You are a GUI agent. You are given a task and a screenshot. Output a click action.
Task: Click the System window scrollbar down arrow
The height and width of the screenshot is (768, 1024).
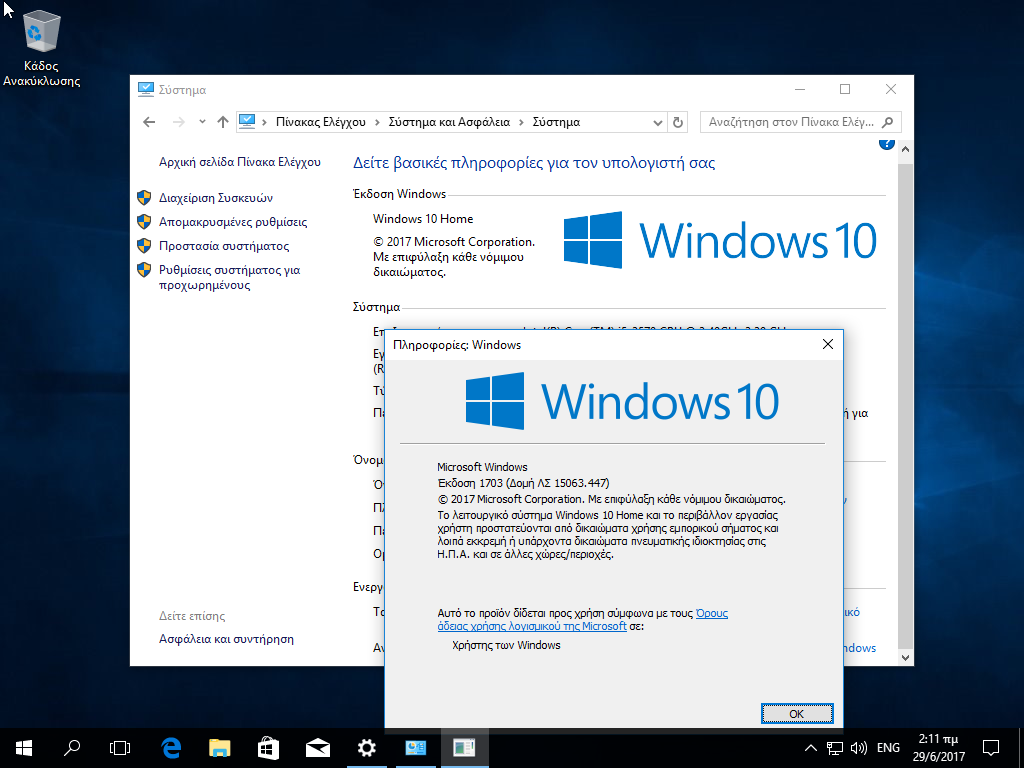(905, 658)
